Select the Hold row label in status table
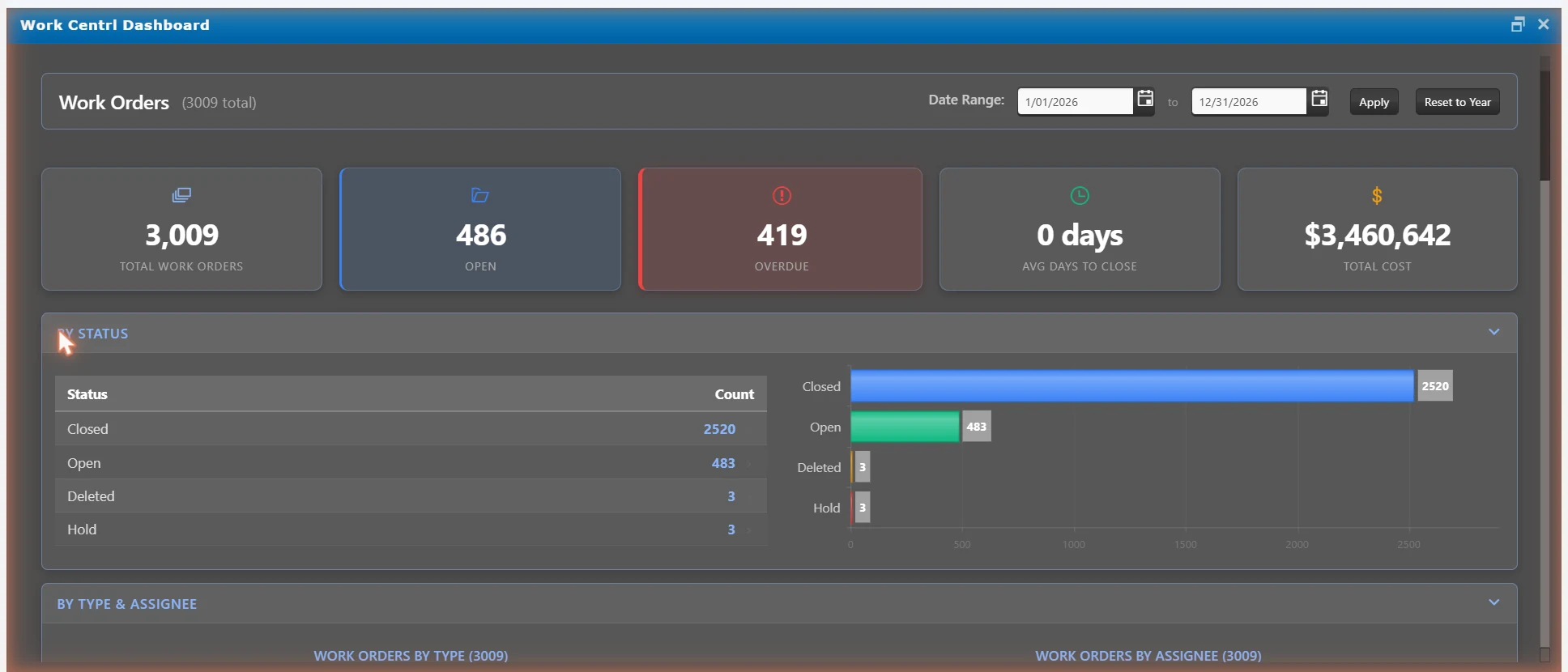Image resolution: width=1568 pixels, height=672 pixels. click(x=82, y=530)
